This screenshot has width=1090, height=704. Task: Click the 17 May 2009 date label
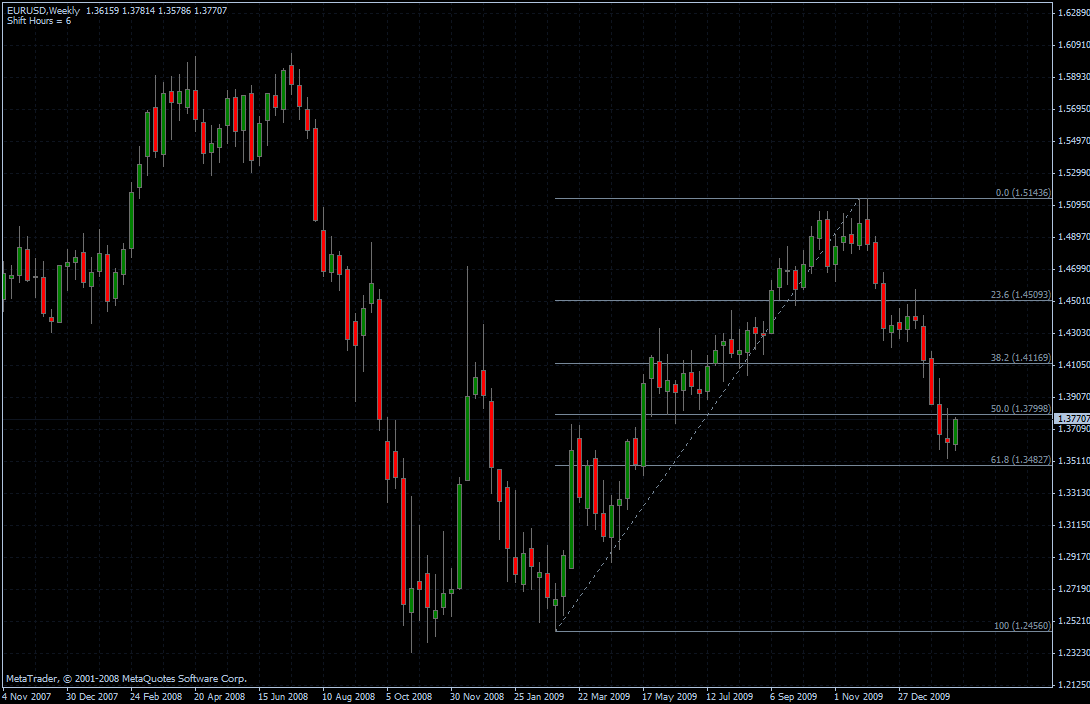tap(669, 696)
